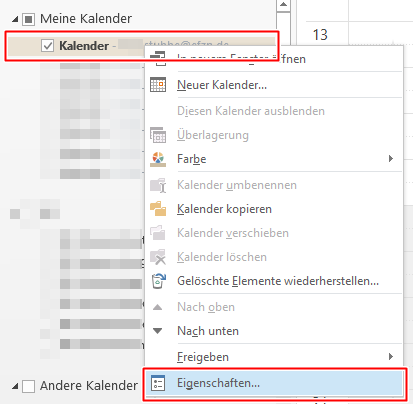Viewport: 413px width, 404px height.
Task: Click the Kalender kopieren folder icon
Action: click(158, 209)
